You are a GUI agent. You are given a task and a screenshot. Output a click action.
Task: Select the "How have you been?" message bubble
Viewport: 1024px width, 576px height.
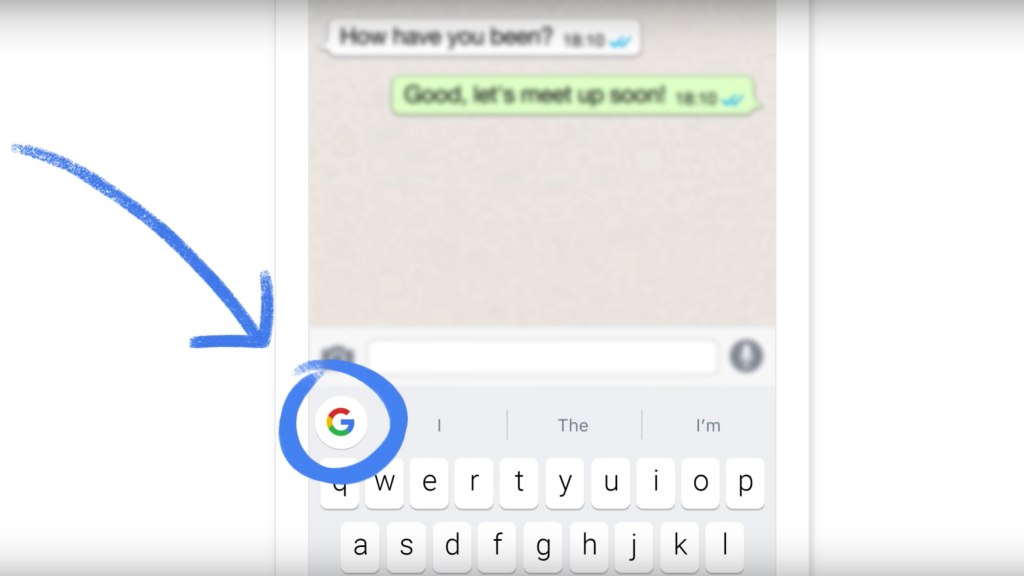tap(481, 38)
